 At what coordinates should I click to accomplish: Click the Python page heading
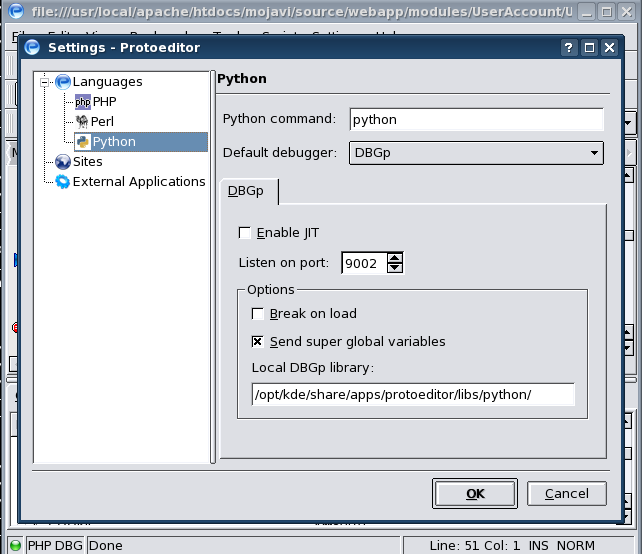pos(242,79)
